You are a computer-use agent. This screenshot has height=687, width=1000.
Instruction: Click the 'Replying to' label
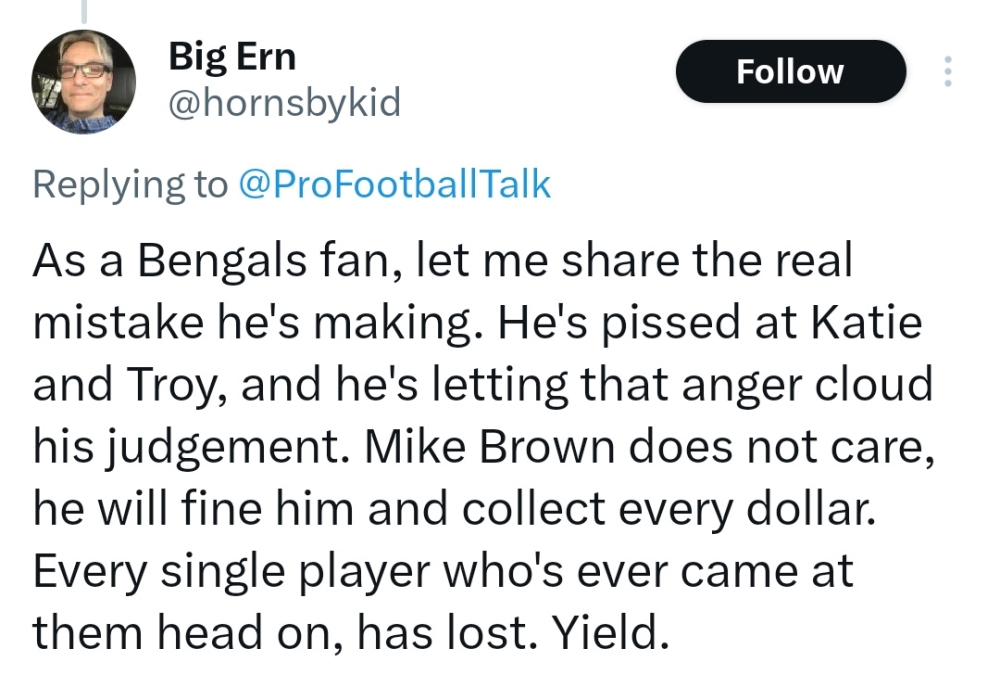click(130, 183)
